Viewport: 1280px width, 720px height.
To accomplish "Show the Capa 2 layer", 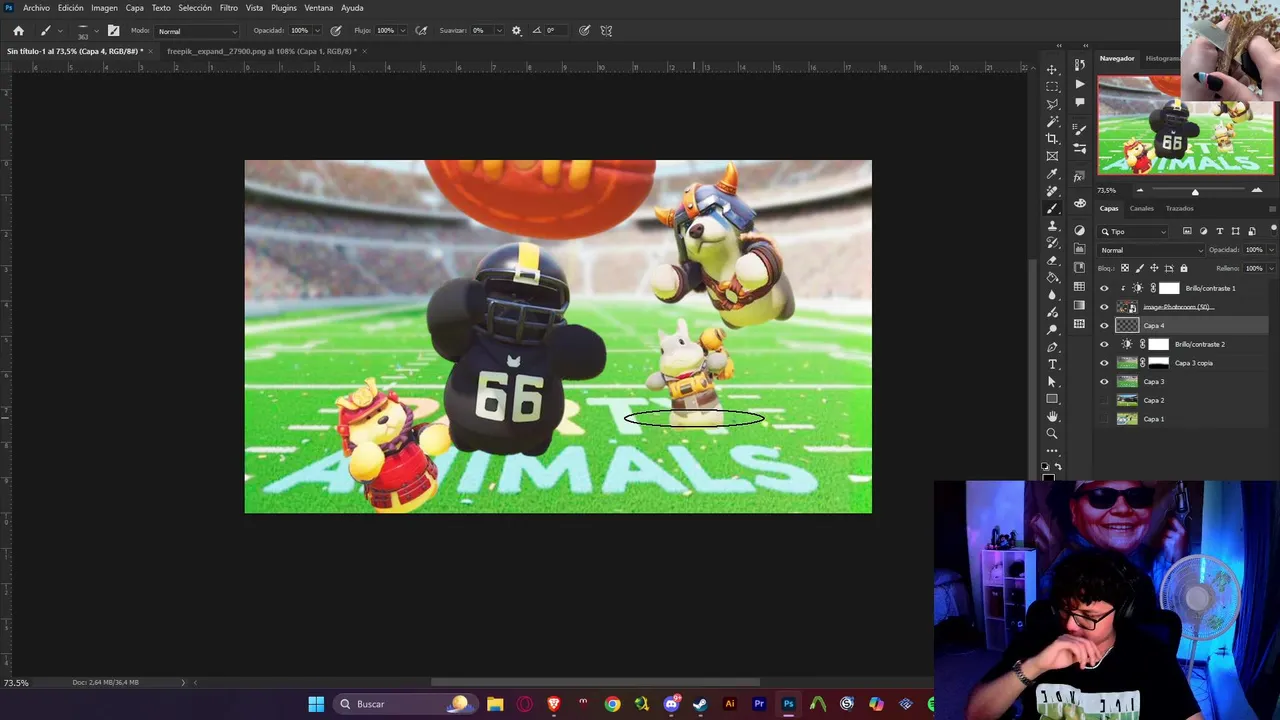I will coord(1104,400).
